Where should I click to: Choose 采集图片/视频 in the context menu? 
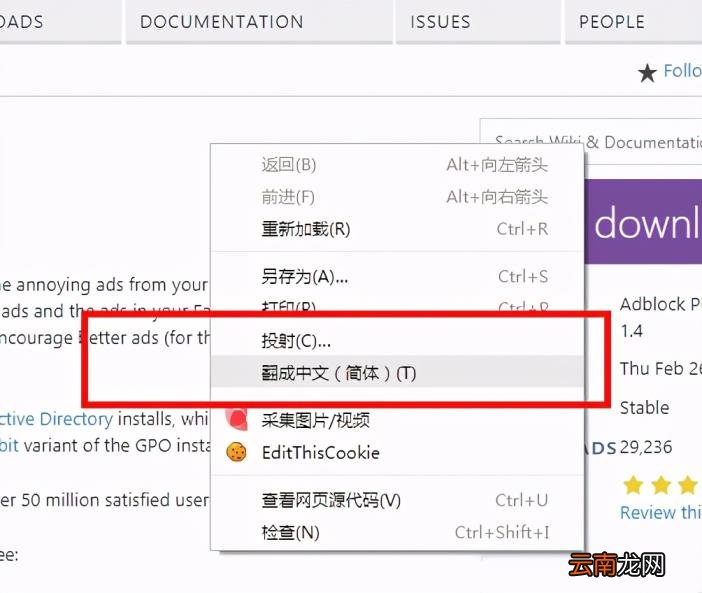(398, 421)
